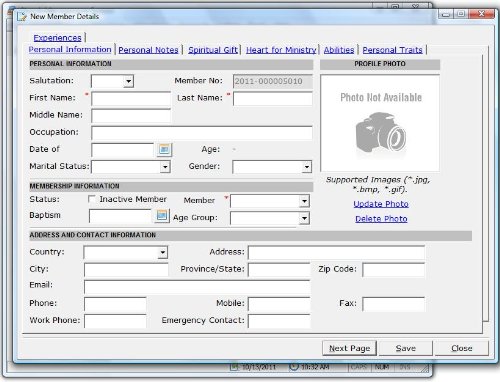Viewport: 500px width, 382px height.
Task: Click the Emergency Contact field
Action: (x=279, y=321)
